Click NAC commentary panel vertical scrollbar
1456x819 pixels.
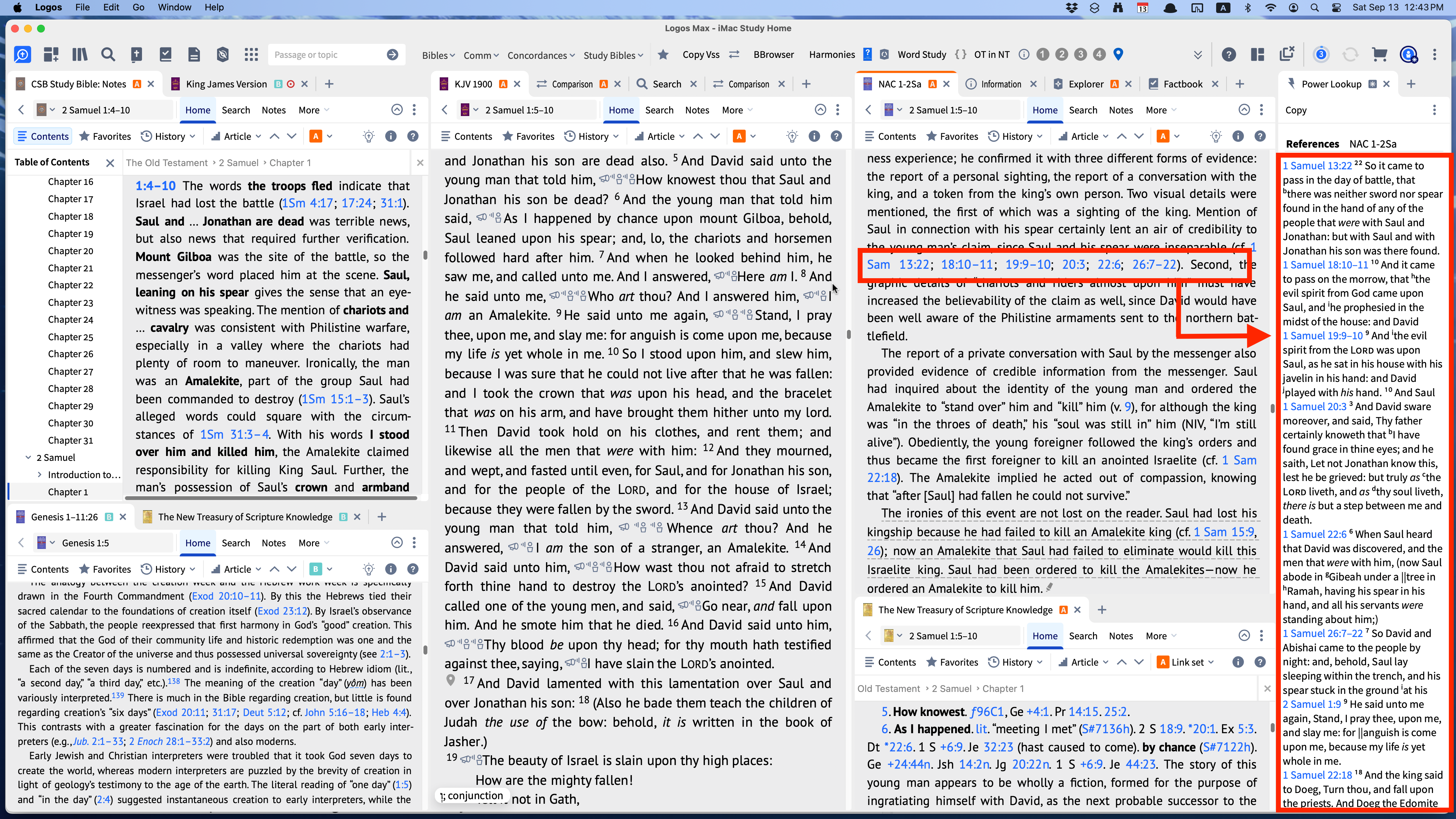pyautogui.click(x=1272, y=408)
